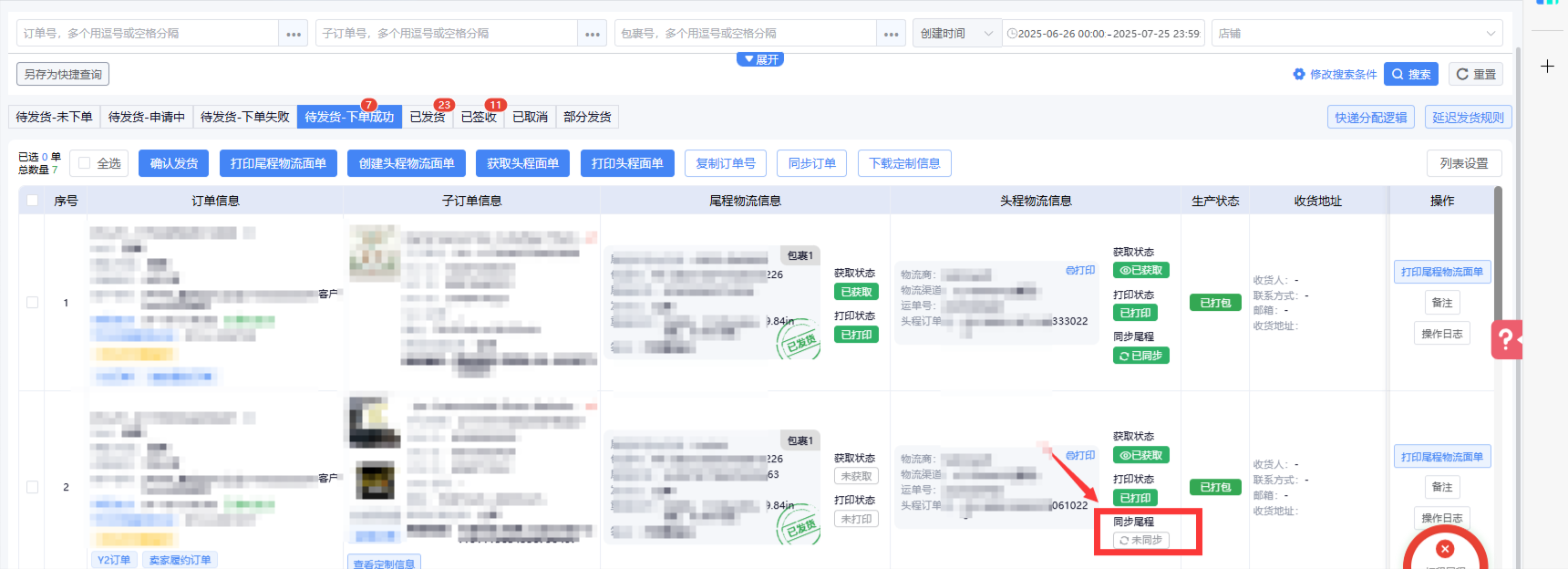1568x569 pixels.
Task: Expand more filters with 展开 toggle
Action: [760, 59]
